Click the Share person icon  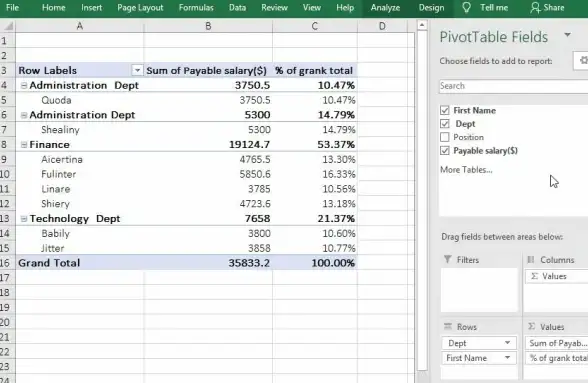(x=535, y=8)
